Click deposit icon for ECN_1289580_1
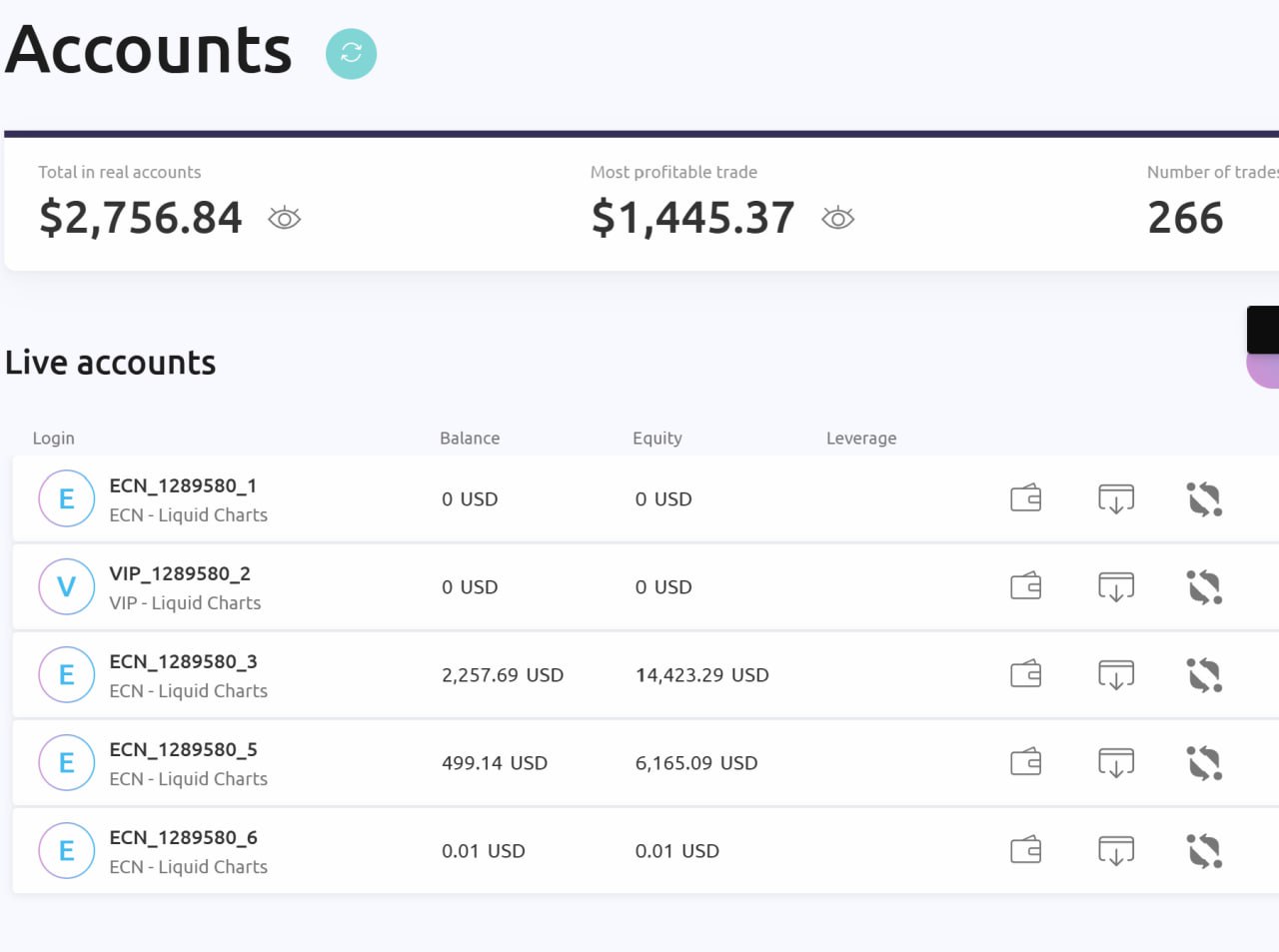 coord(1116,498)
